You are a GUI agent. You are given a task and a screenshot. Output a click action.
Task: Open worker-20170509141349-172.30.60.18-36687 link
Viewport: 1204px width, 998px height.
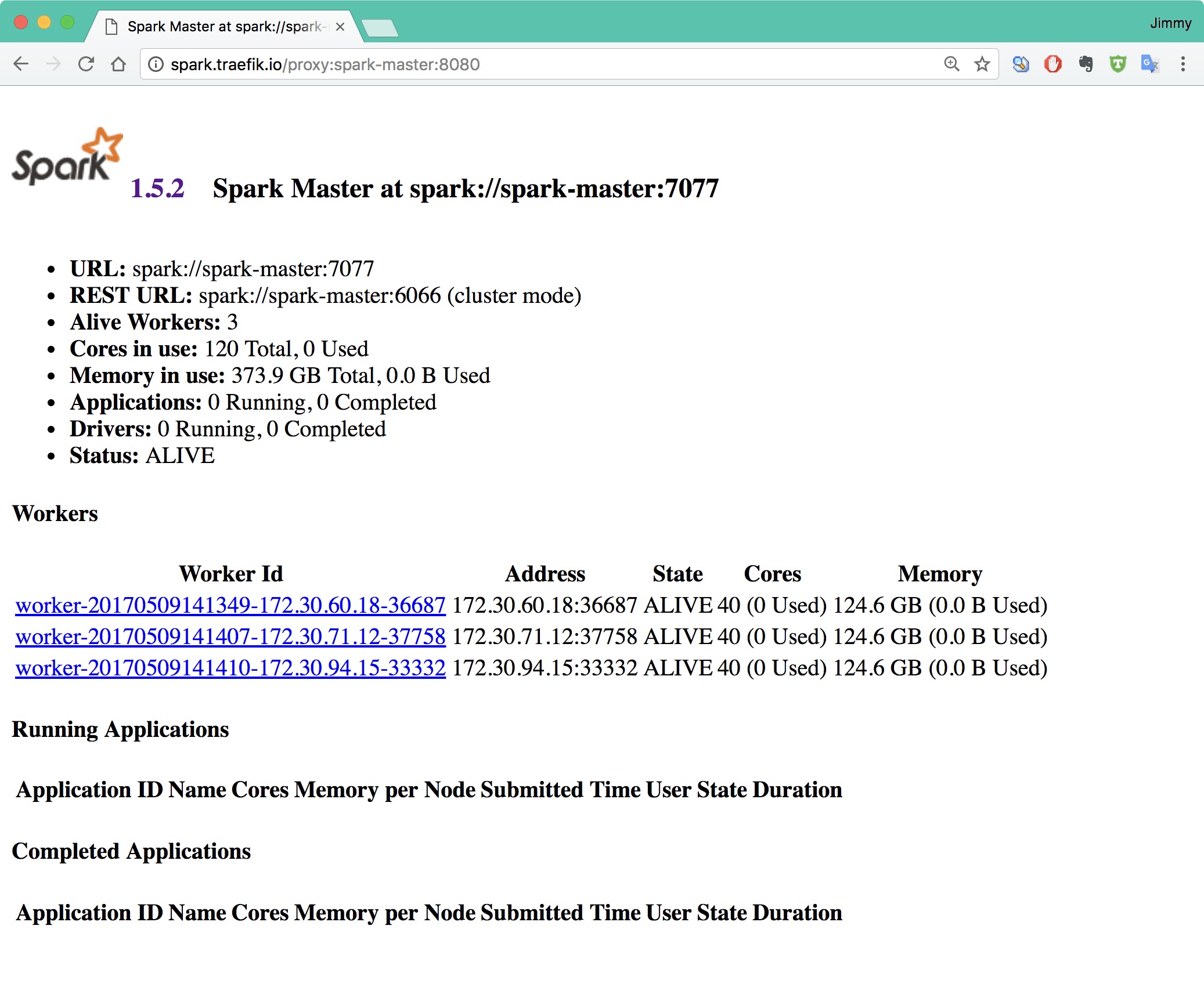pyautogui.click(x=229, y=604)
